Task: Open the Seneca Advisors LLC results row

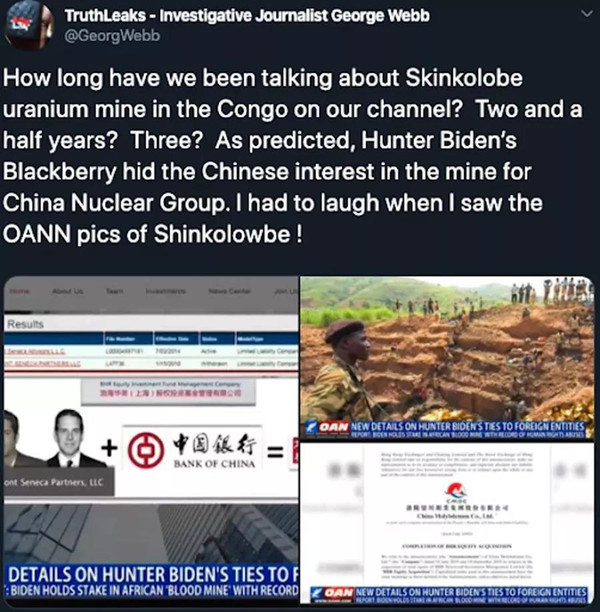Action: pos(151,351)
